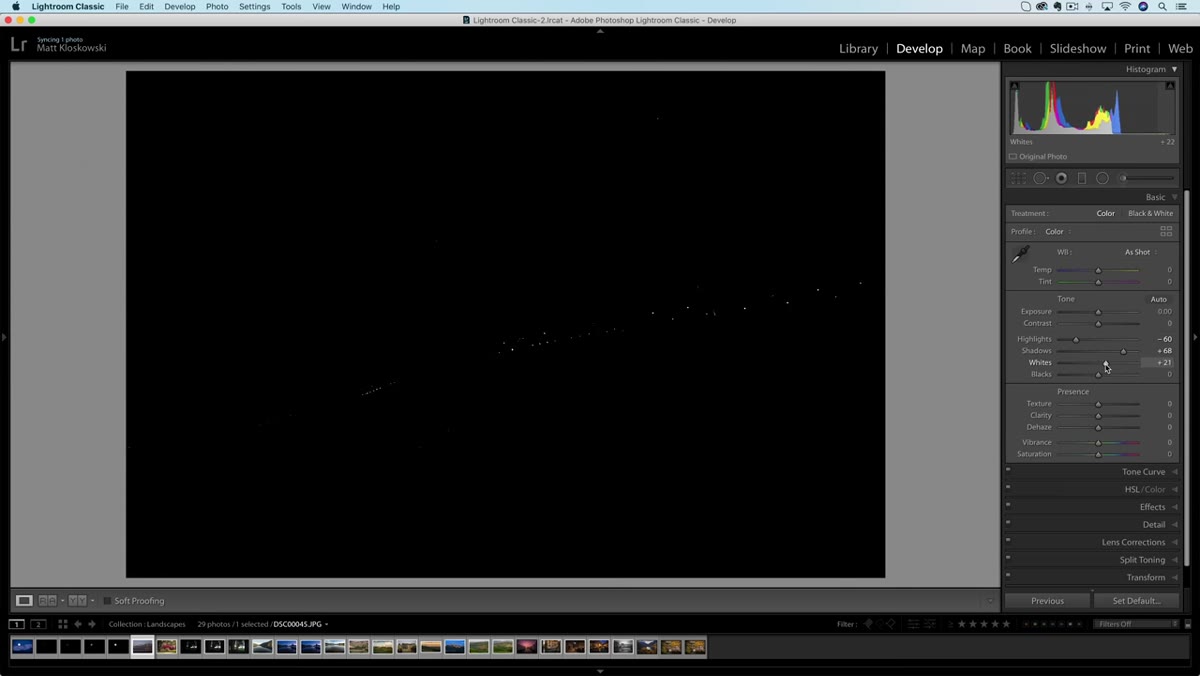The width and height of the screenshot is (1200, 676).
Task: Go back with filmstrip left arrow
Action: coord(78,624)
